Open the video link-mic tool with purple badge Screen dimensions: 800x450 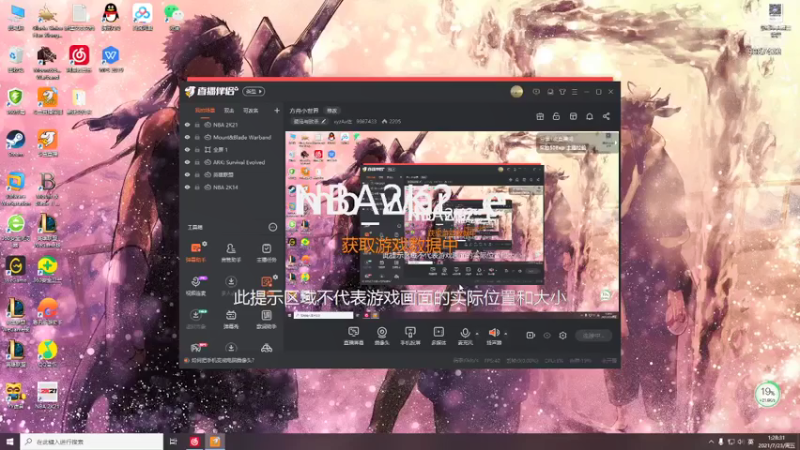tap(196, 285)
